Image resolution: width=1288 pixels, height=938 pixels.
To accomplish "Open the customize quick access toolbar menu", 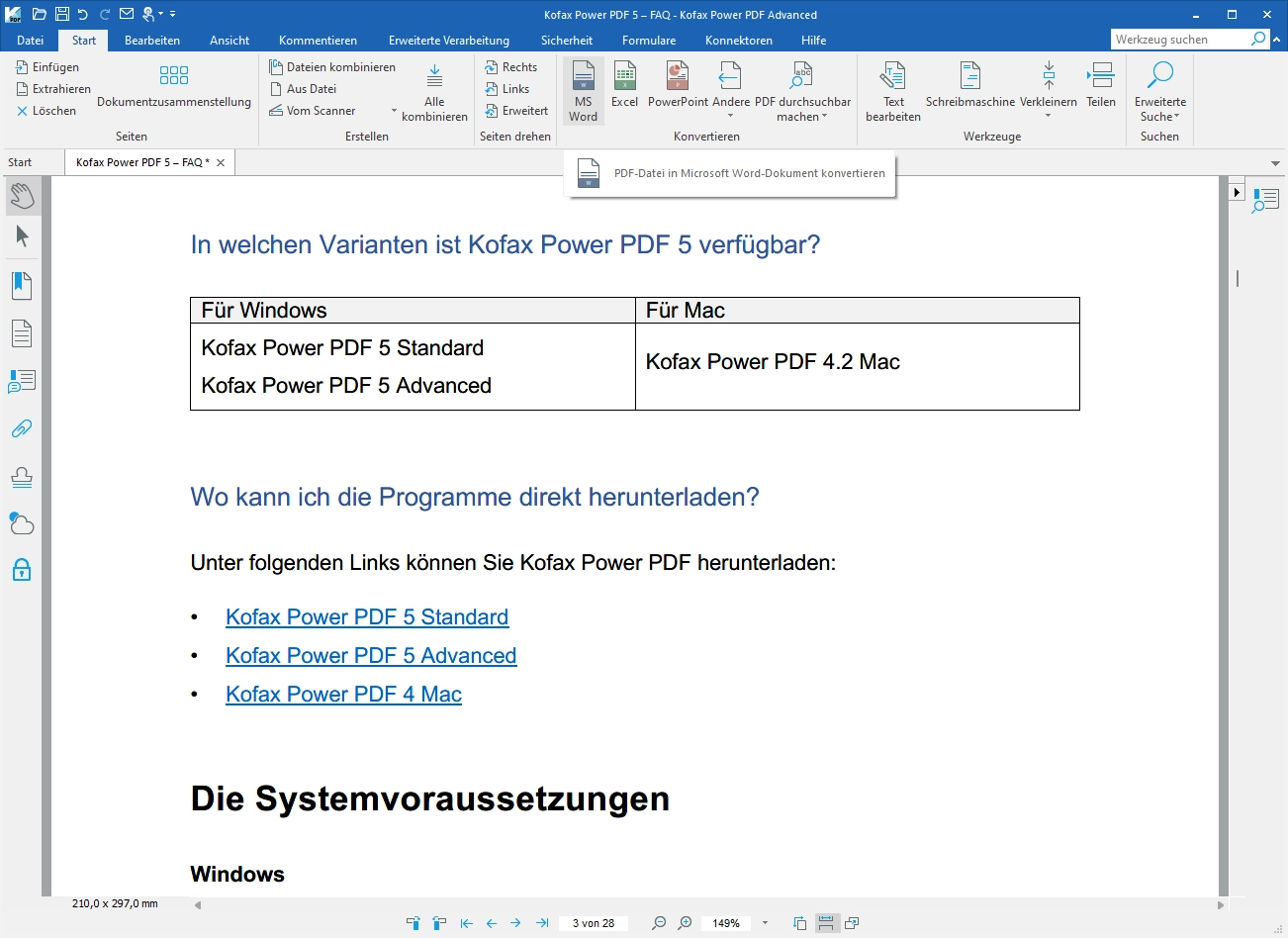I will 172,14.
